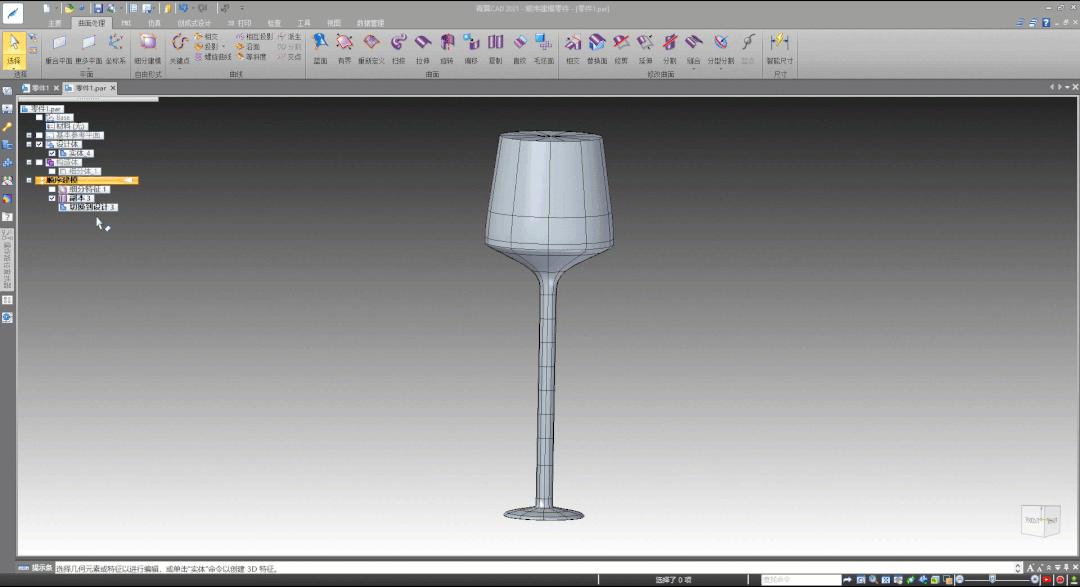Click the 智能尺寸 smart dimension tool
1080x587 pixels.
click(x=780, y=49)
